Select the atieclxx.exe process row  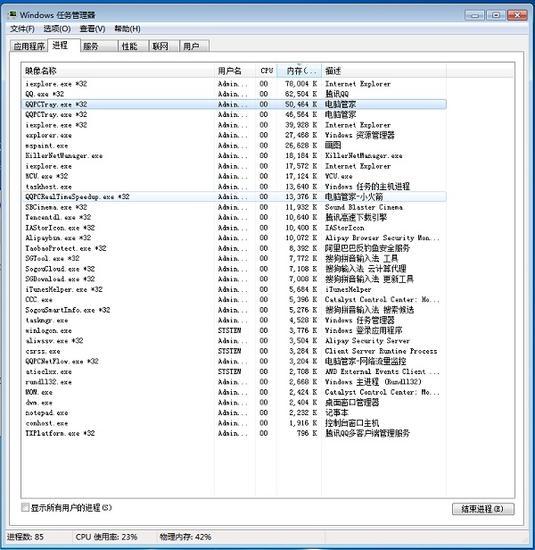[x=234, y=371]
